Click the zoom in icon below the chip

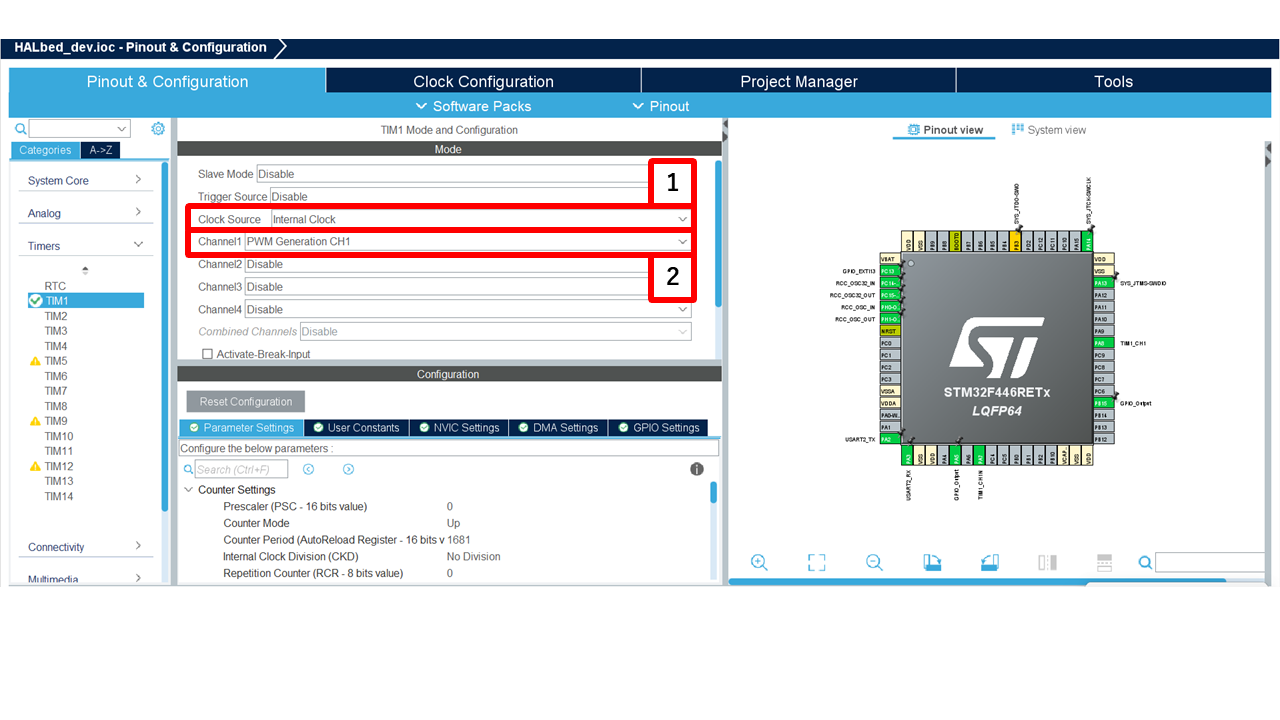tap(759, 562)
